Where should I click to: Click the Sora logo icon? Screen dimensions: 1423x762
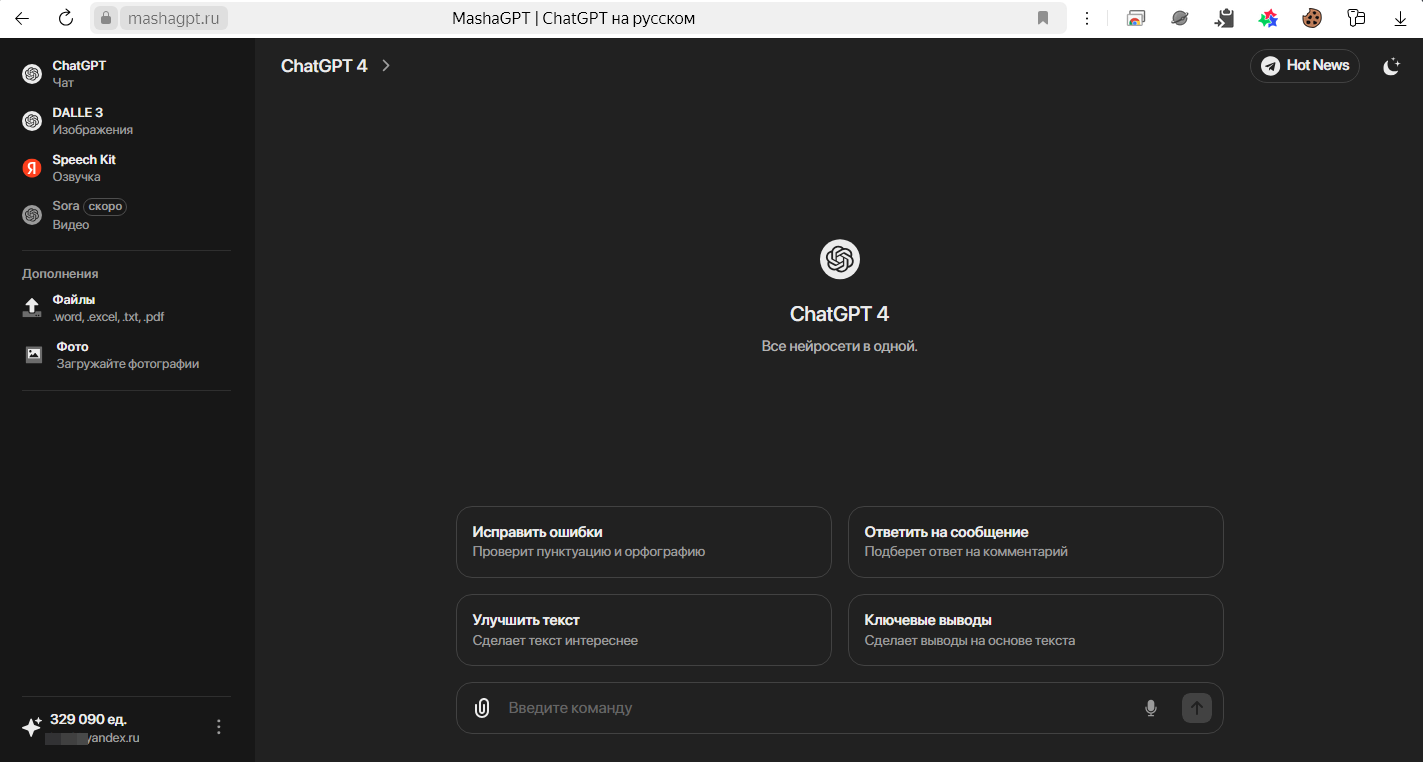32,215
